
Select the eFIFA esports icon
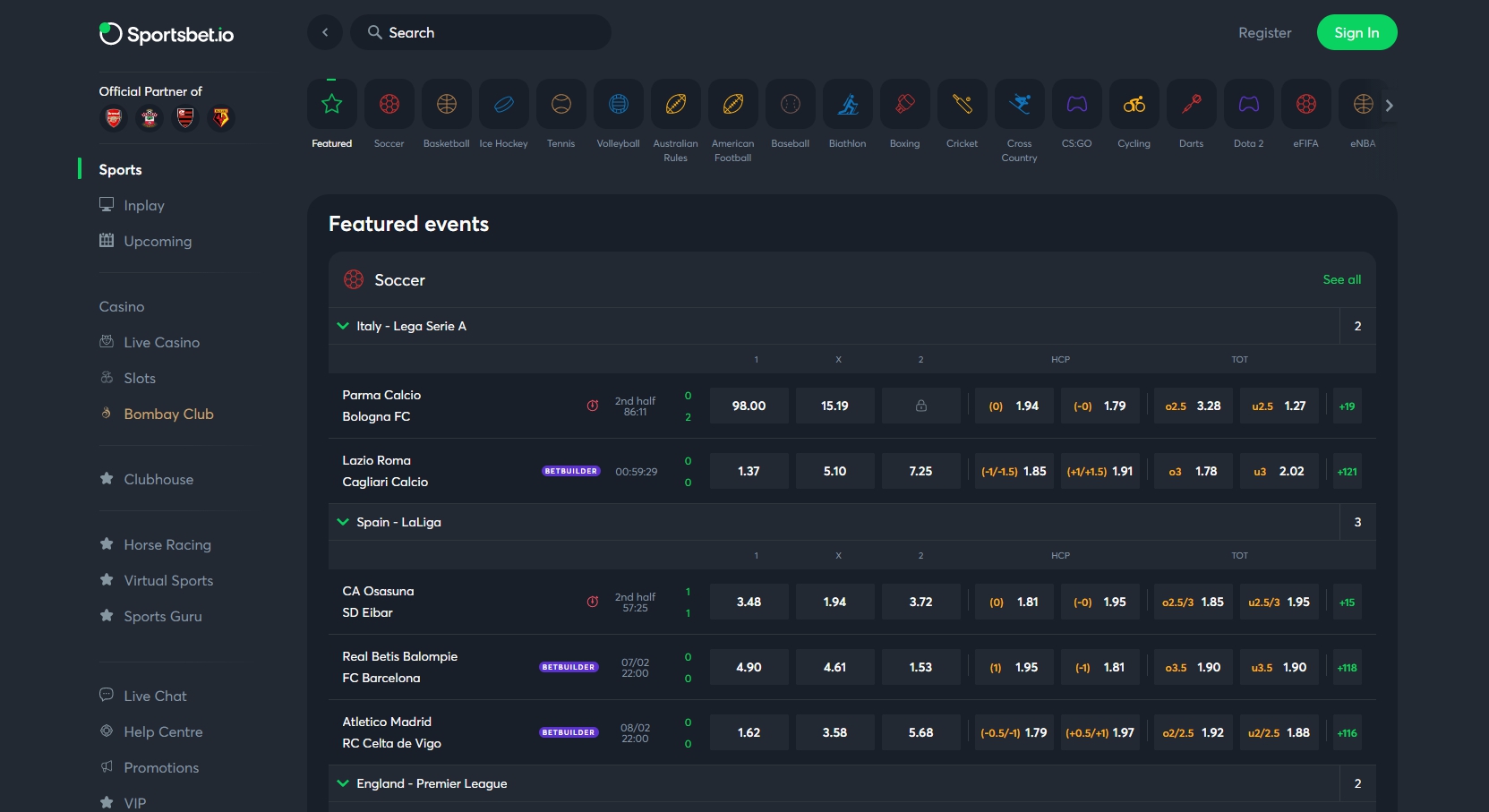(x=1306, y=104)
